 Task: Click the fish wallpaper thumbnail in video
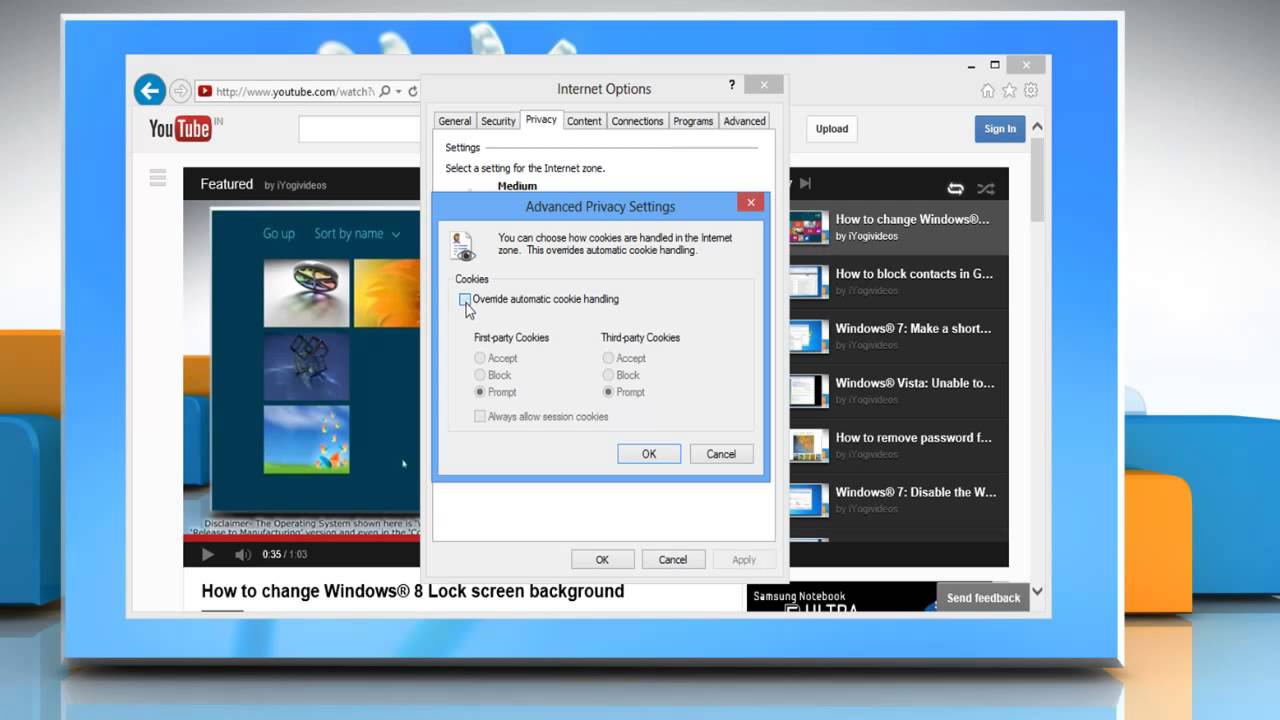pos(306,439)
